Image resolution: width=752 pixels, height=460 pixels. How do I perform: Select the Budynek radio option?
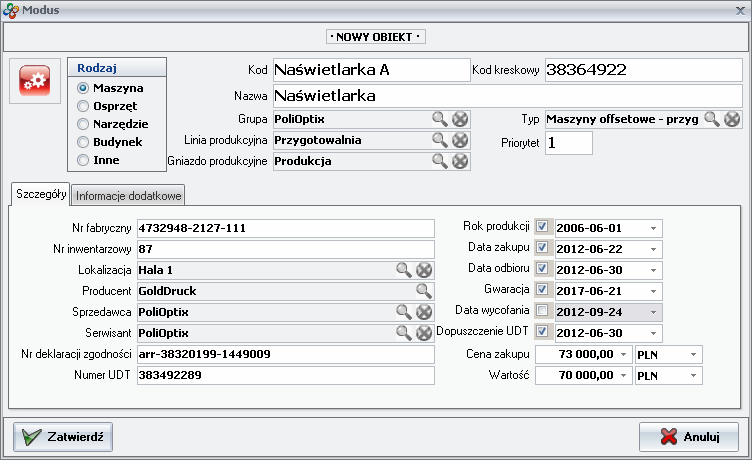(83, 142)
